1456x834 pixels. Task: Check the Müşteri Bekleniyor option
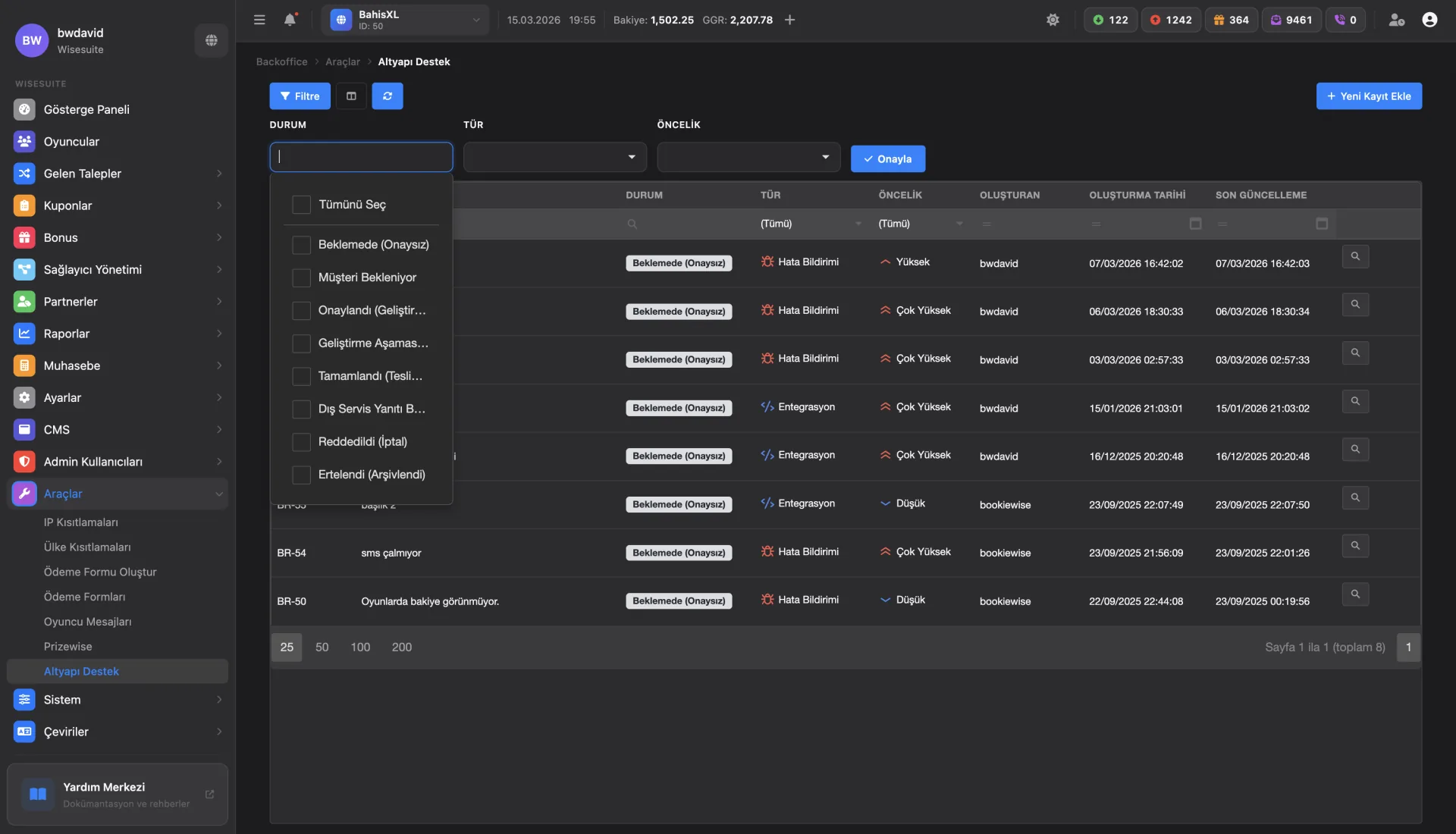[x=302, y=277]
